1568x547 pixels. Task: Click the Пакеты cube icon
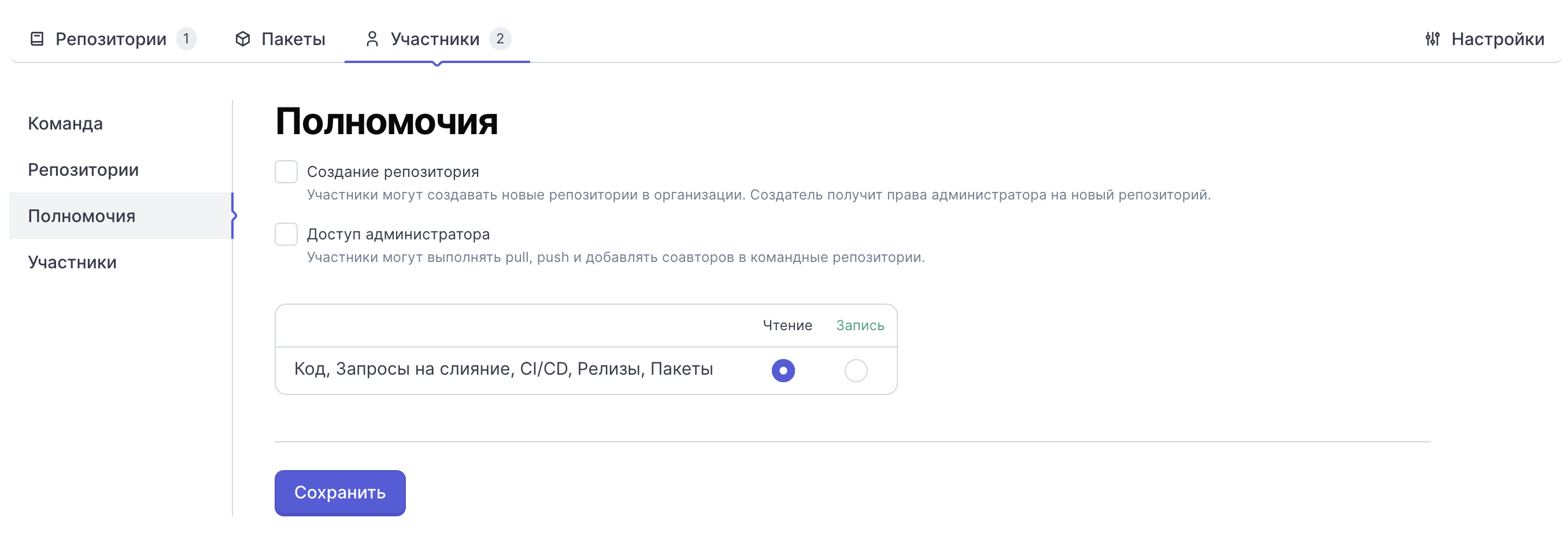(243, 39)
